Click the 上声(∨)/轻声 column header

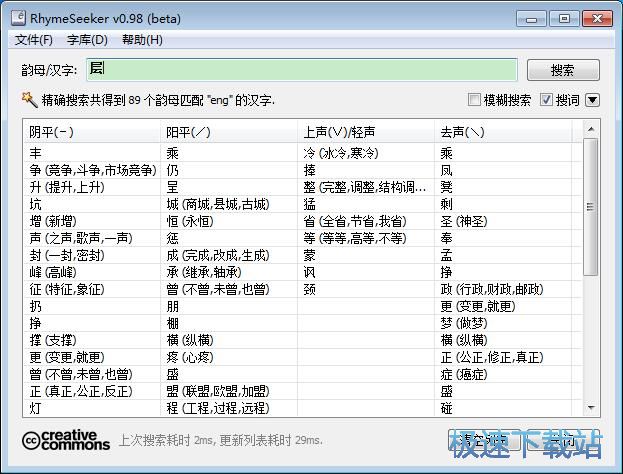(366, 132)
